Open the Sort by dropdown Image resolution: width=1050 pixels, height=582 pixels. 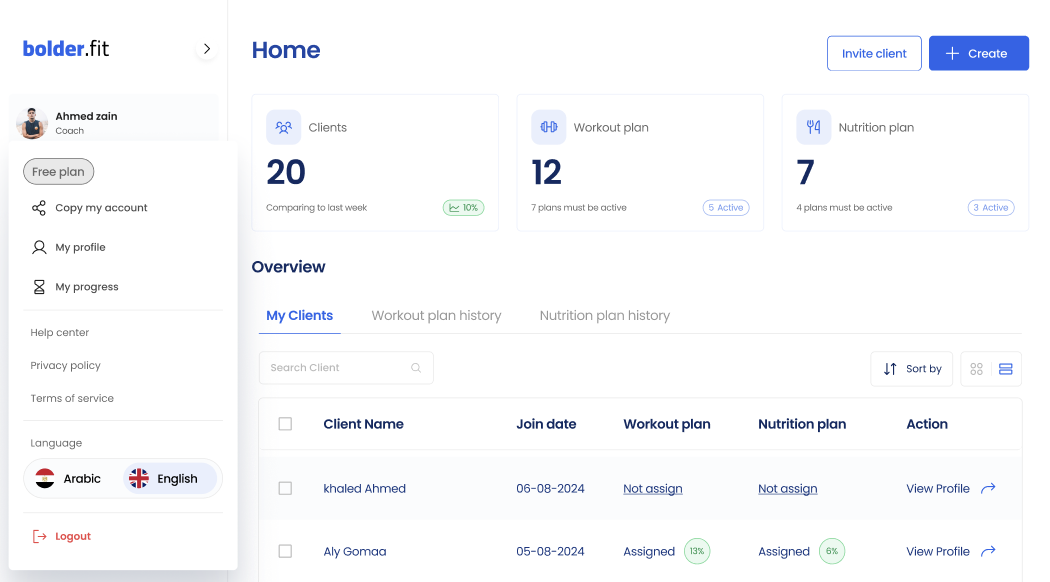[912, 369]
